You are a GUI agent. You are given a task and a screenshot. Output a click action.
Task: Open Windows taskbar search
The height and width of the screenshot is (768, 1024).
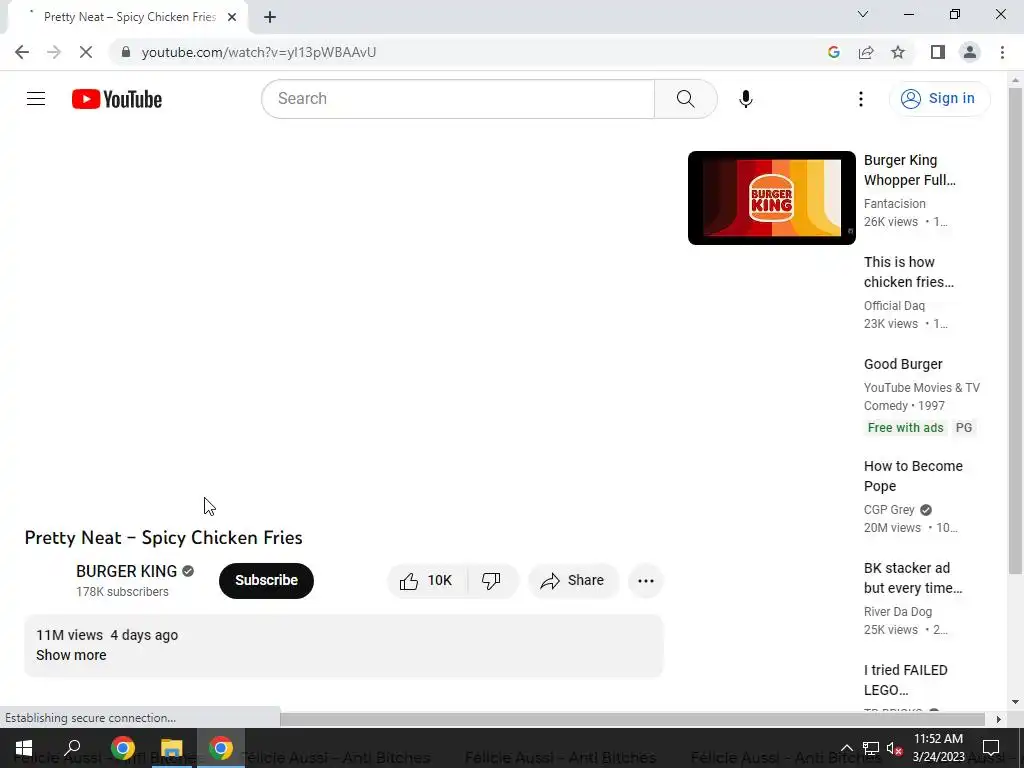[72, 748]
